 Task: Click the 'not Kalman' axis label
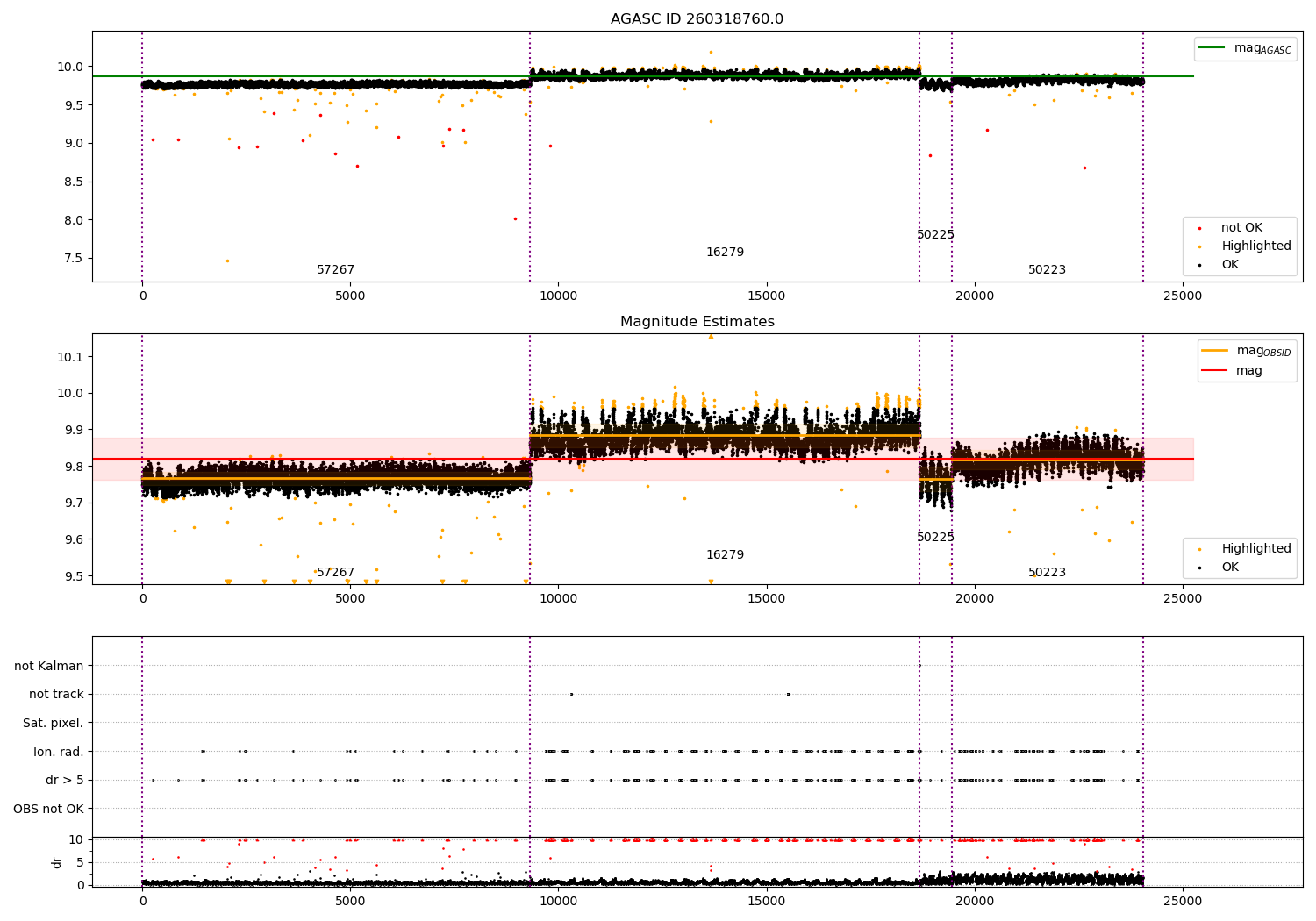coord(49,667)
